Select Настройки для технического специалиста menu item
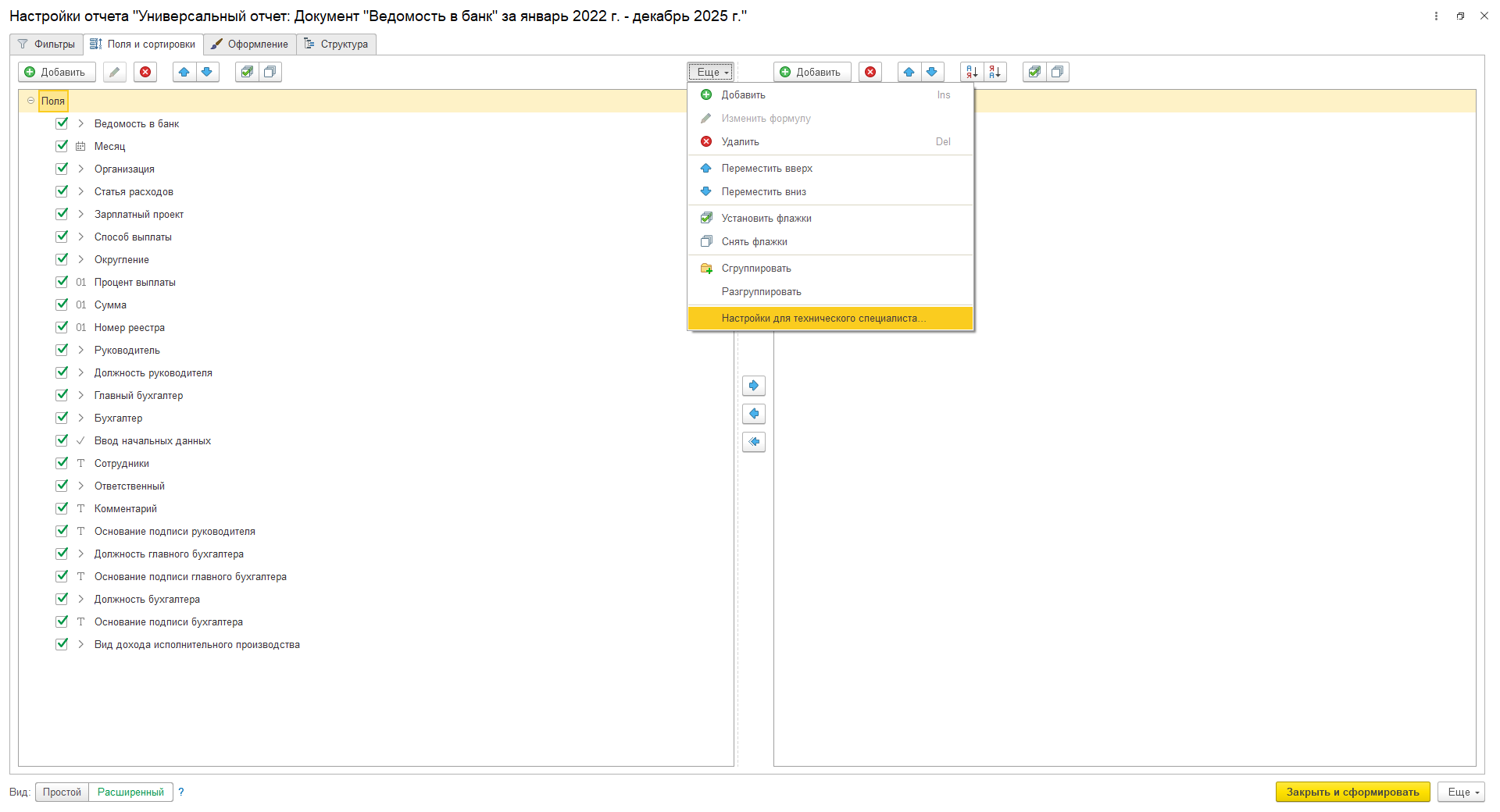This screenshot has height=812, width=1500. pyautogui.click(x=823, y=319)
